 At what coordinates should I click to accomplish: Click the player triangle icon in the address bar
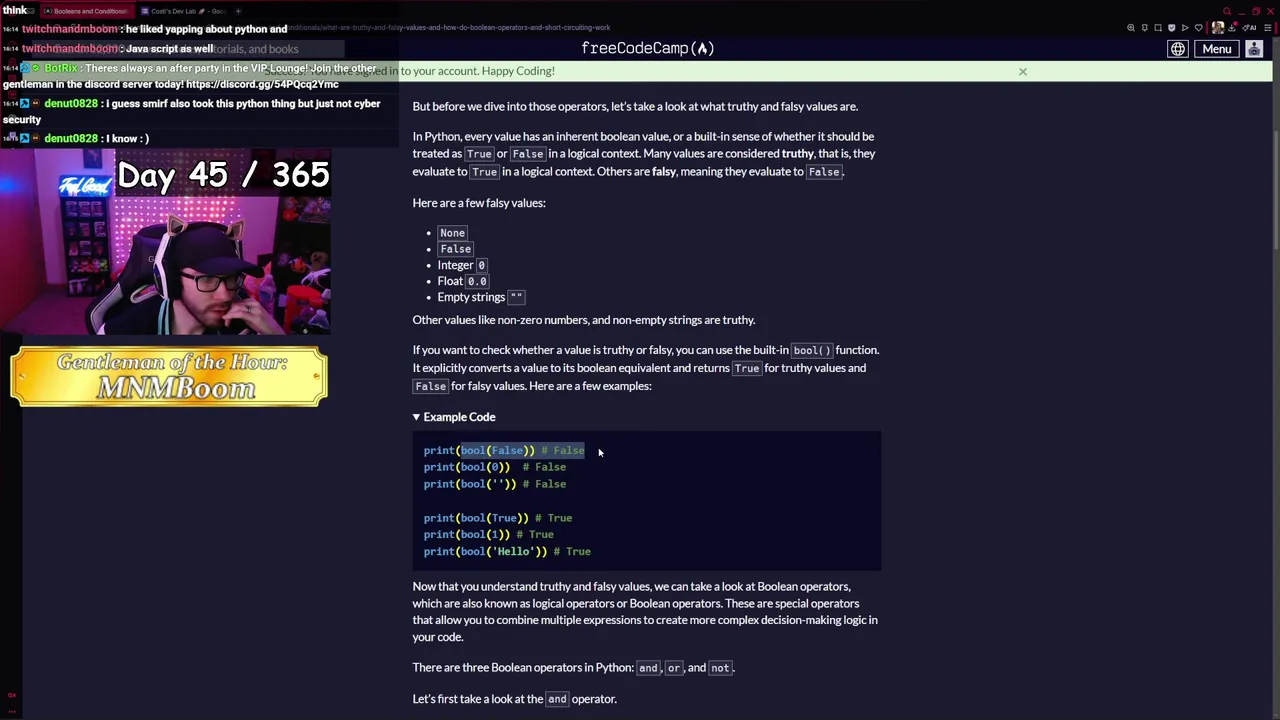pos(1185,28)
